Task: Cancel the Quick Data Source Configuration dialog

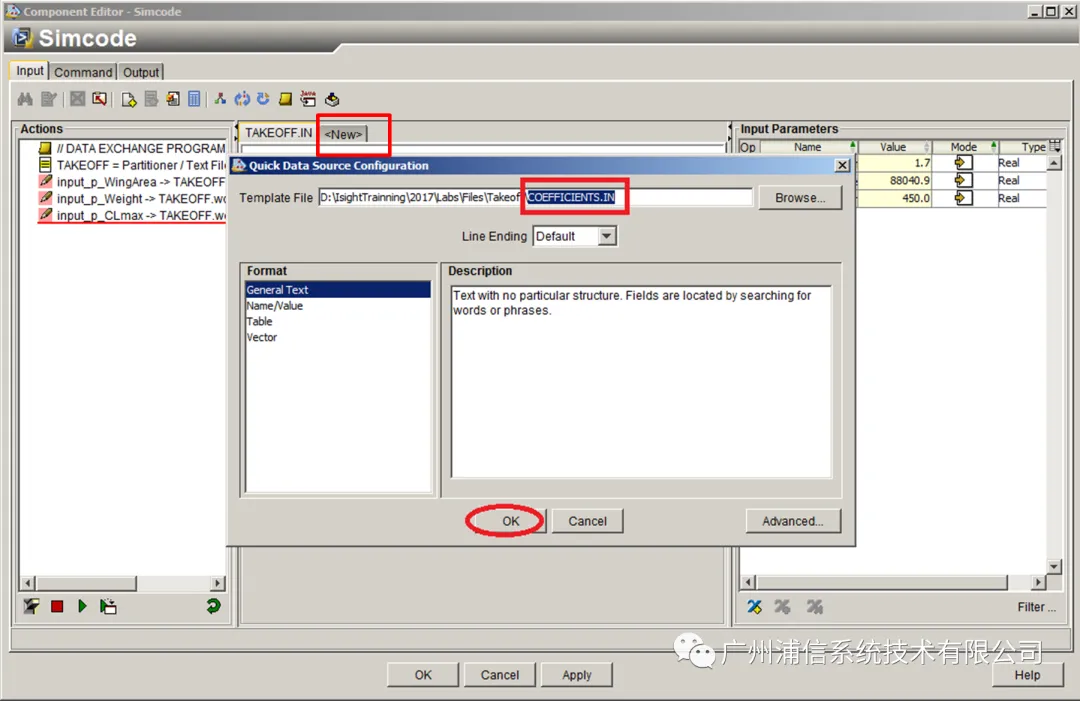Action: pos(588,521)
